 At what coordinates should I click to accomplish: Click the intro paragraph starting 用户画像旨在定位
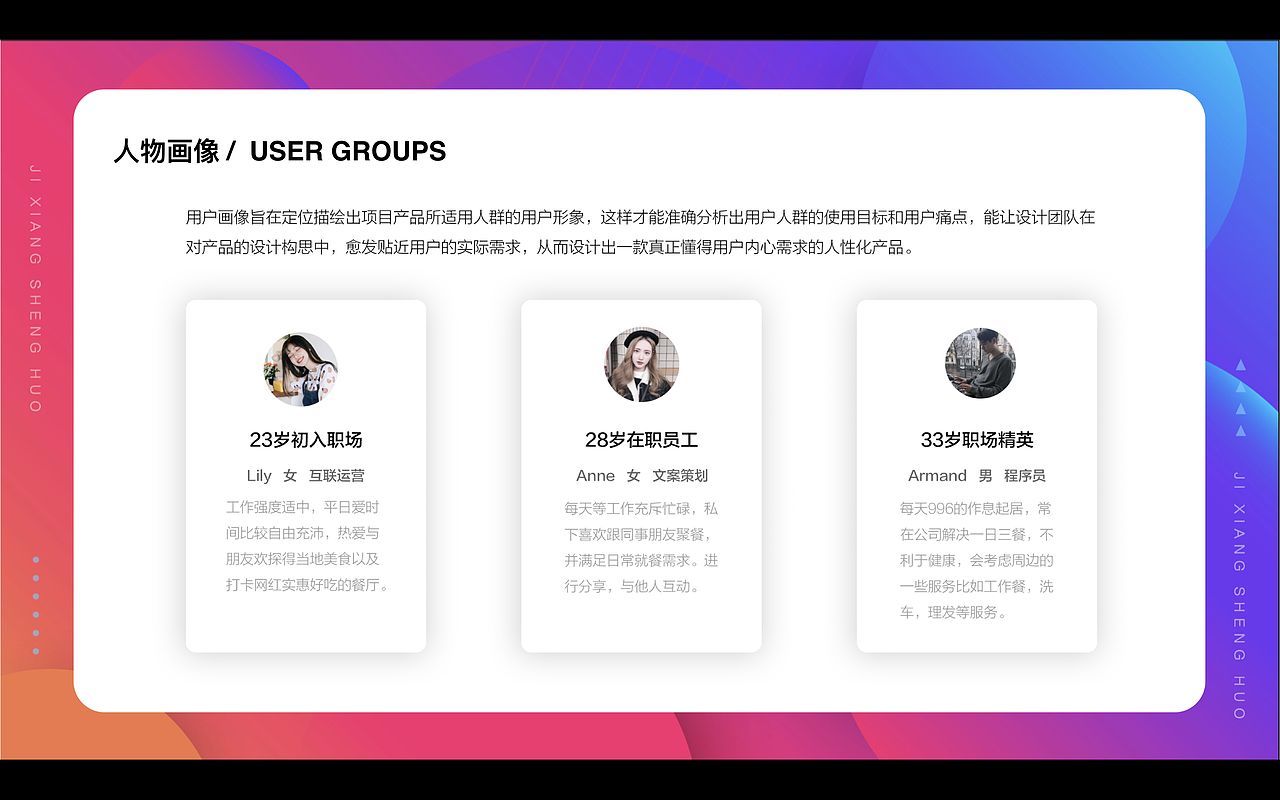tap(640, 232)
